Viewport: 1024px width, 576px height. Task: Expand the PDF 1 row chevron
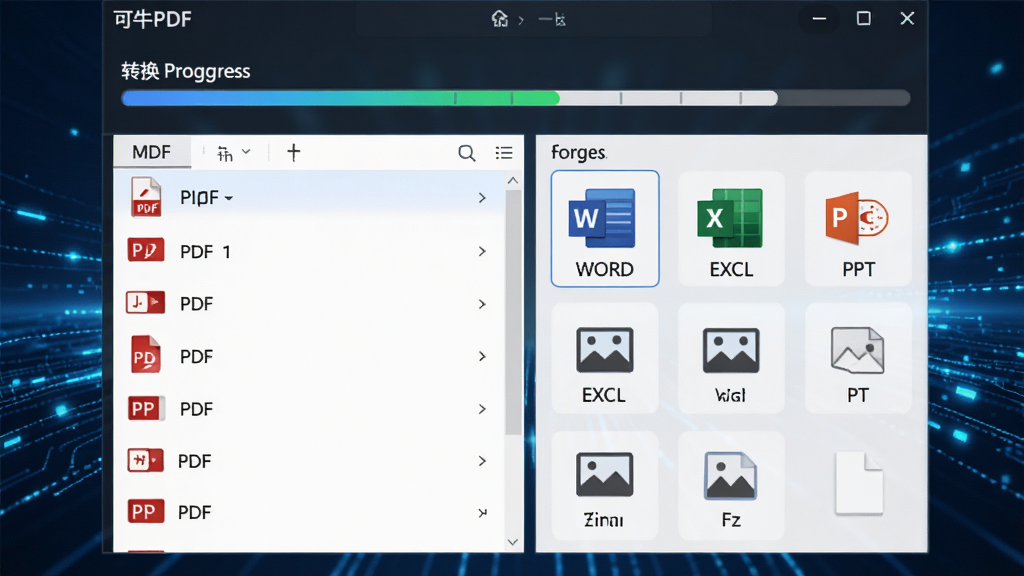point(482,251)
